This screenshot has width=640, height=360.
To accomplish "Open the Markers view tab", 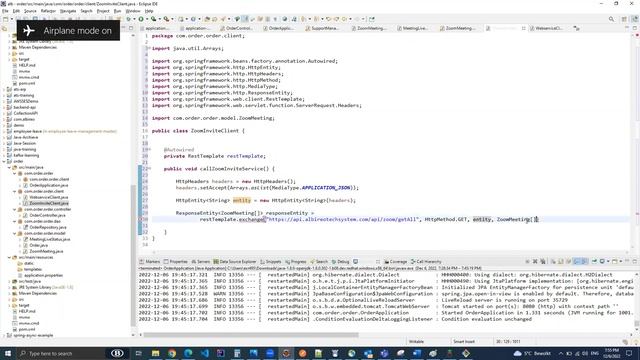I will coord(150,262).
